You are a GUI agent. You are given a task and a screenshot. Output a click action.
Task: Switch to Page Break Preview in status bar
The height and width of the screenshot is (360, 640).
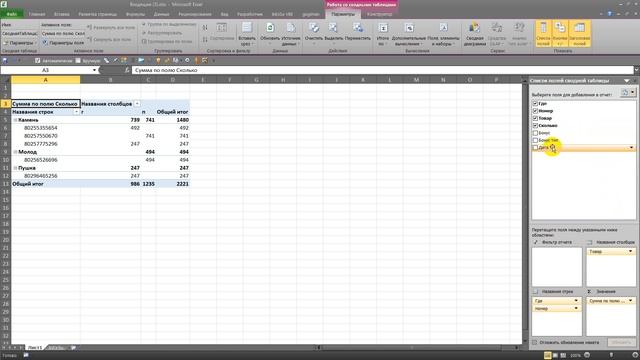click(x=563, y=356)
